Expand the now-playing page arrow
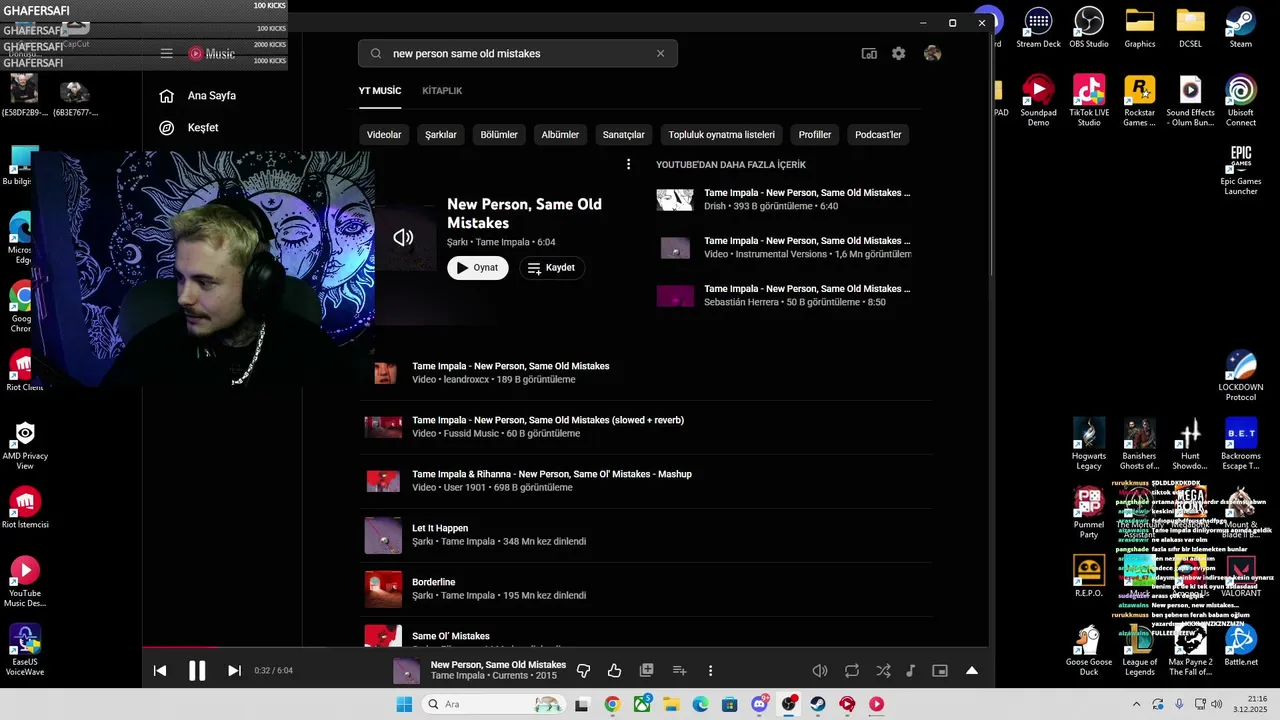 971,671
